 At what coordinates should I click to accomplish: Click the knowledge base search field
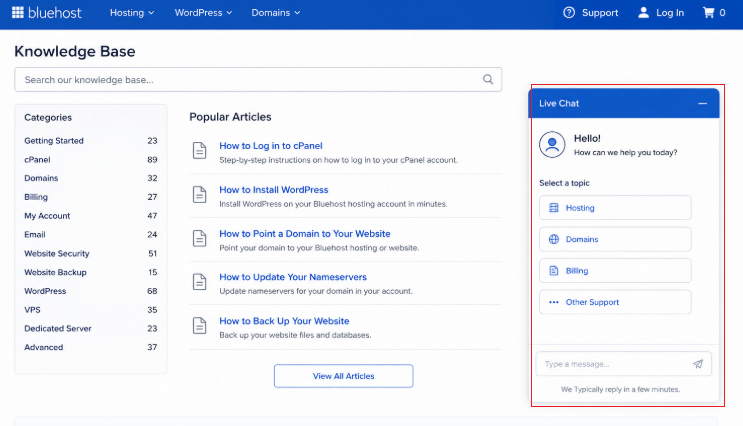[258, 80]
